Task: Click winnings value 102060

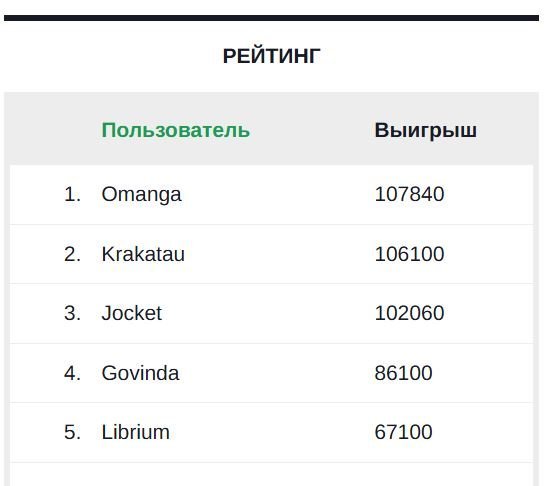Action: click(x=409, y=313)
